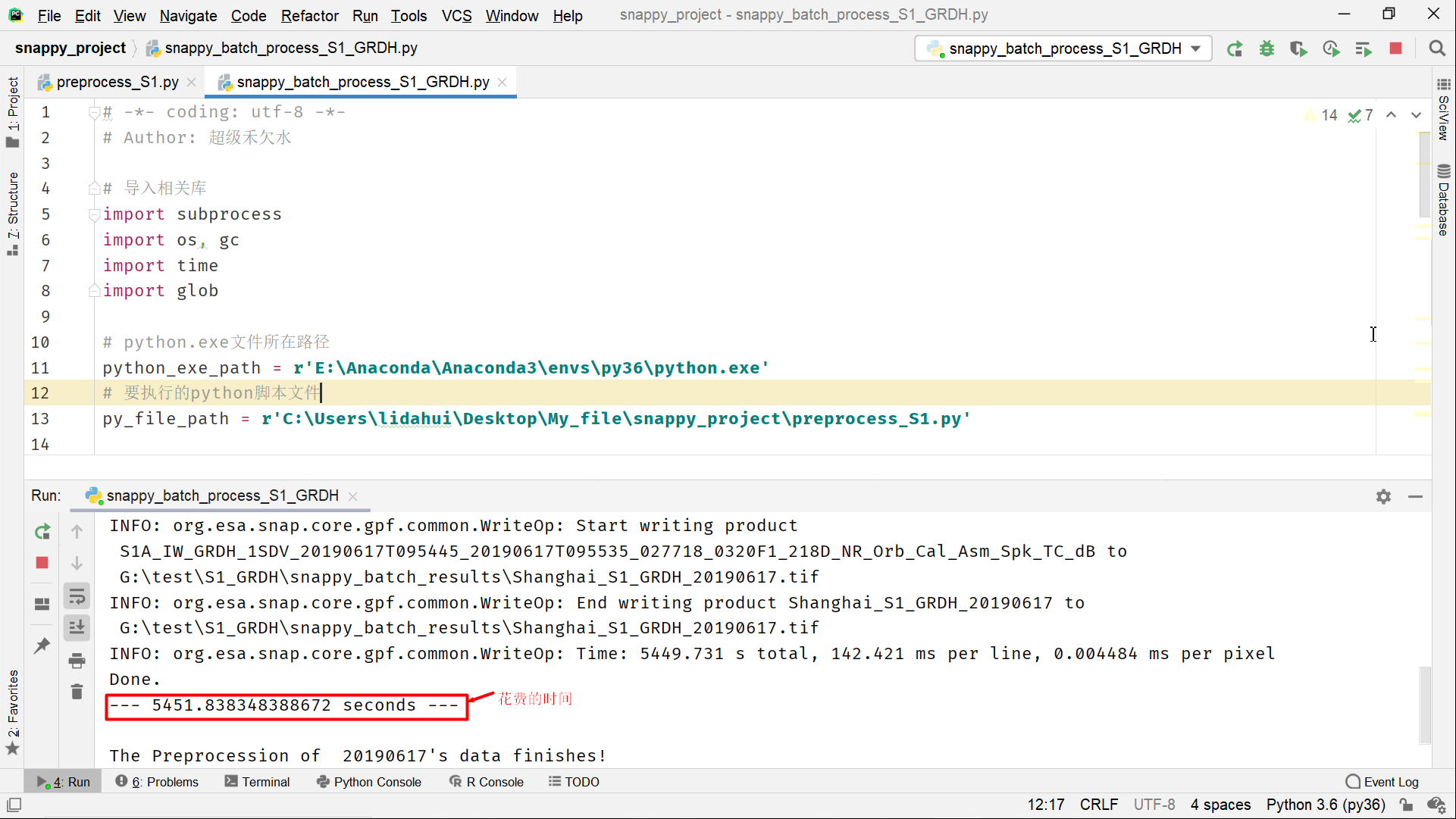Toggle scroll to end in console
Image resolution: width=1456 pixels, height=819 pixels.
(x=77, y=627)
